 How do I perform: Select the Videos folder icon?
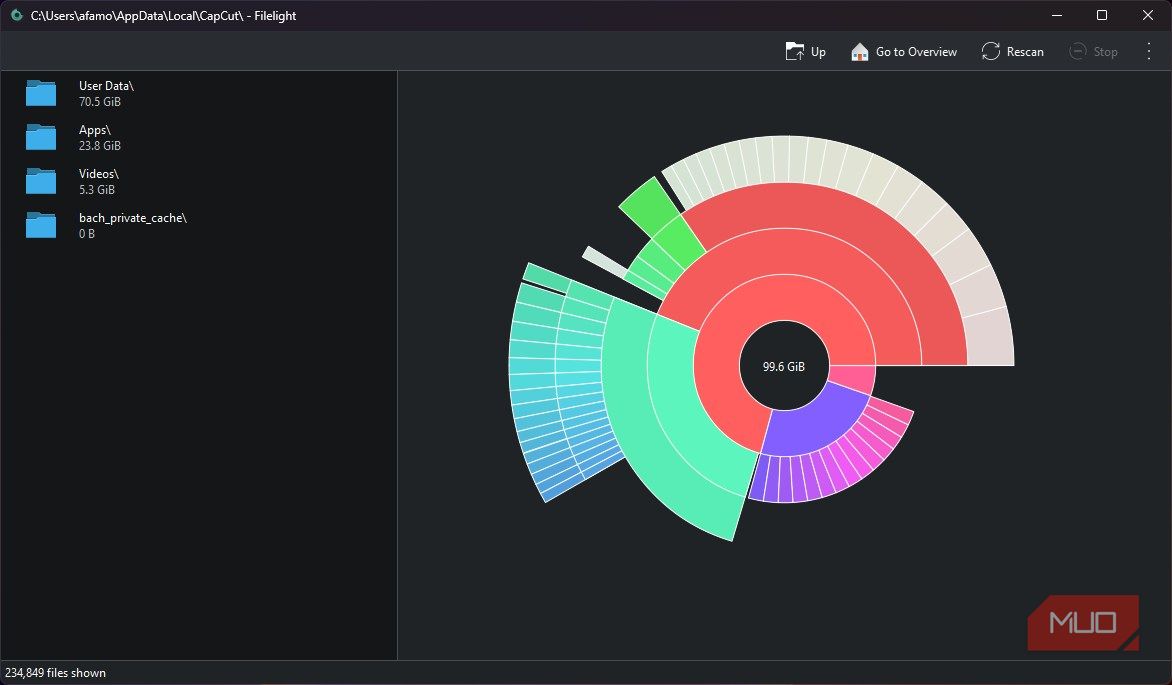tap(41, 181)
